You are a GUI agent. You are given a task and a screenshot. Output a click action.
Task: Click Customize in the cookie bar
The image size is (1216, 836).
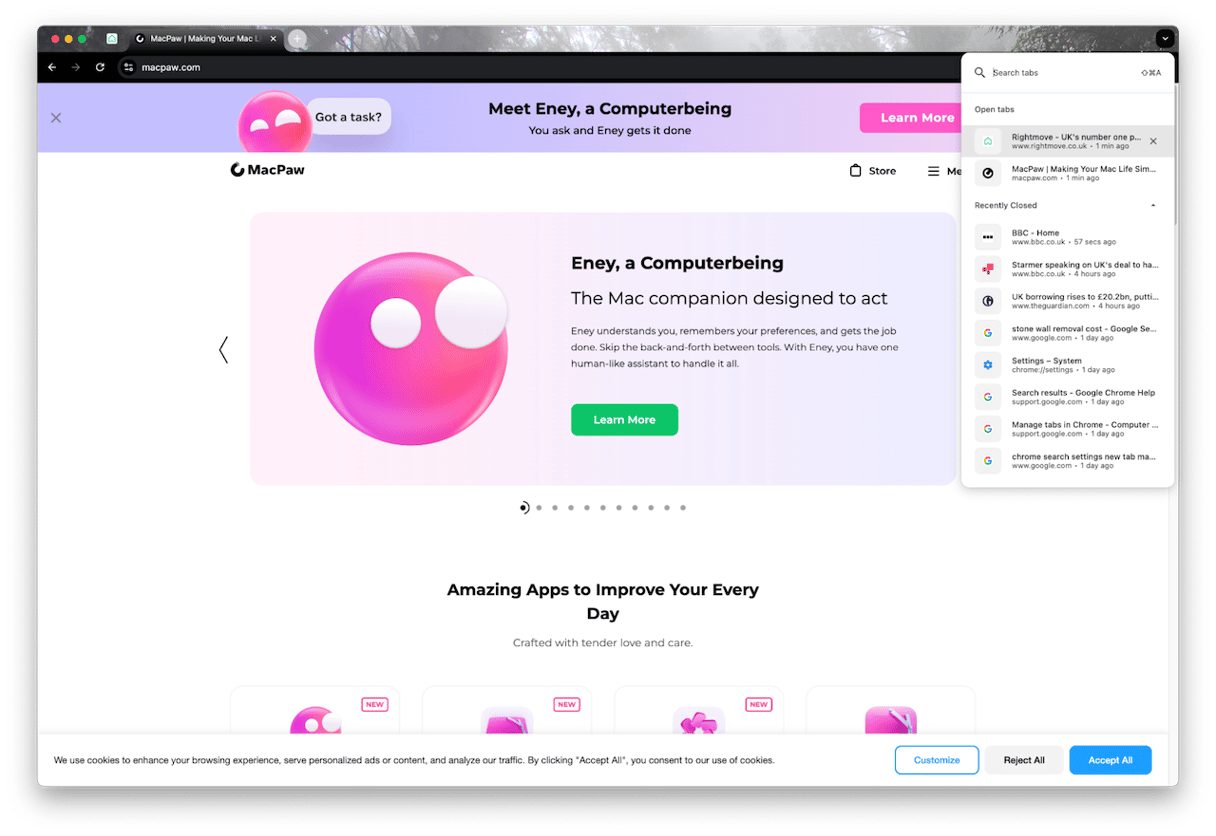click(x=936, y=760)
